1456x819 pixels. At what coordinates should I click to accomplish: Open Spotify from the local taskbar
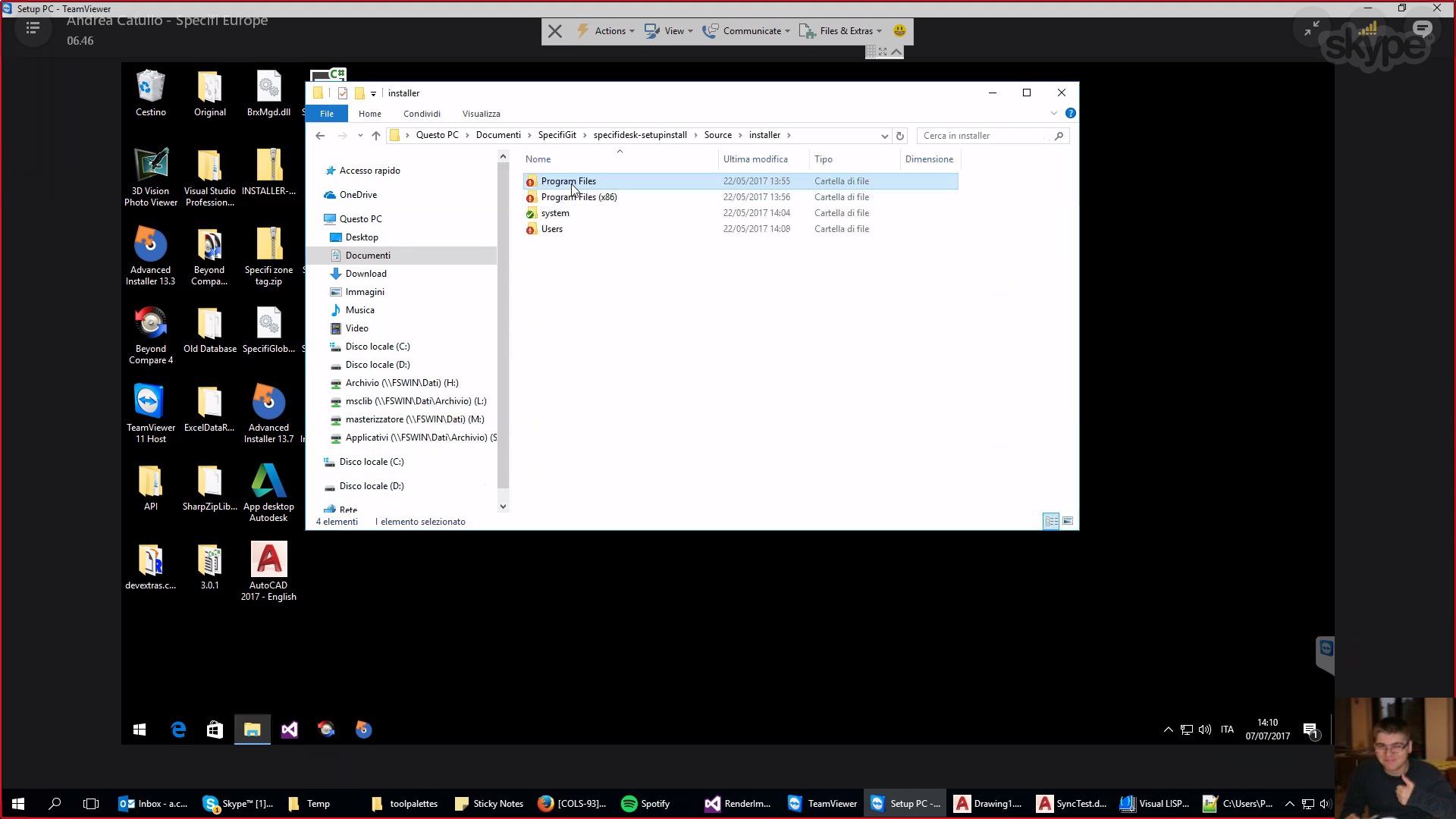645,804
